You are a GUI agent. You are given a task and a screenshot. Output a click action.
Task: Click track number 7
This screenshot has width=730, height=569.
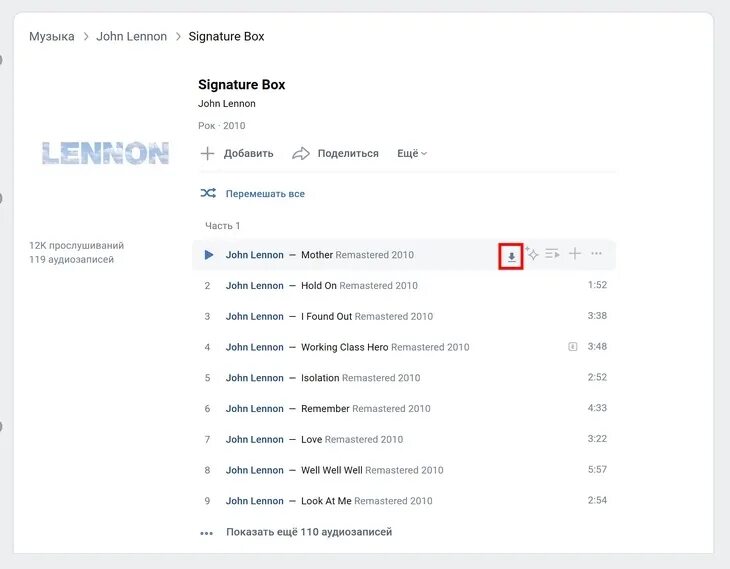(207, 439)
